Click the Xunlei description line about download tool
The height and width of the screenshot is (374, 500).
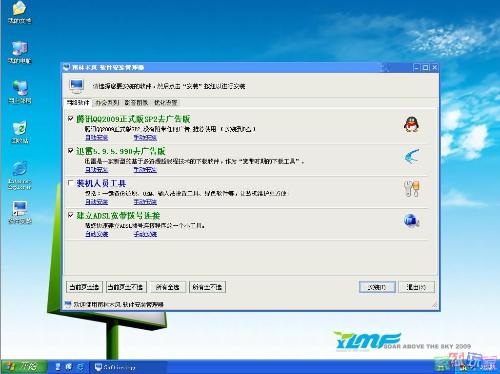click(195, 161)
